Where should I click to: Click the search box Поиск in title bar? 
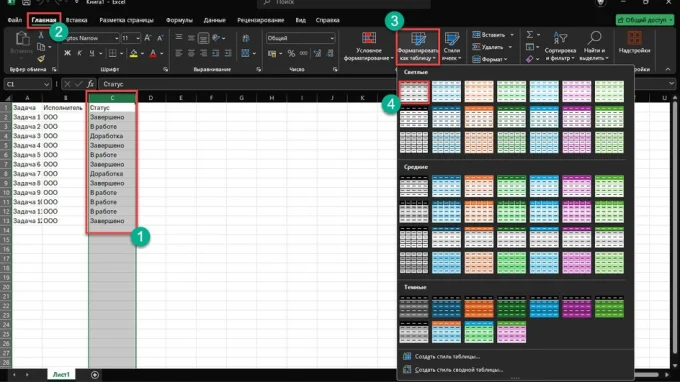tap(343, 3)
